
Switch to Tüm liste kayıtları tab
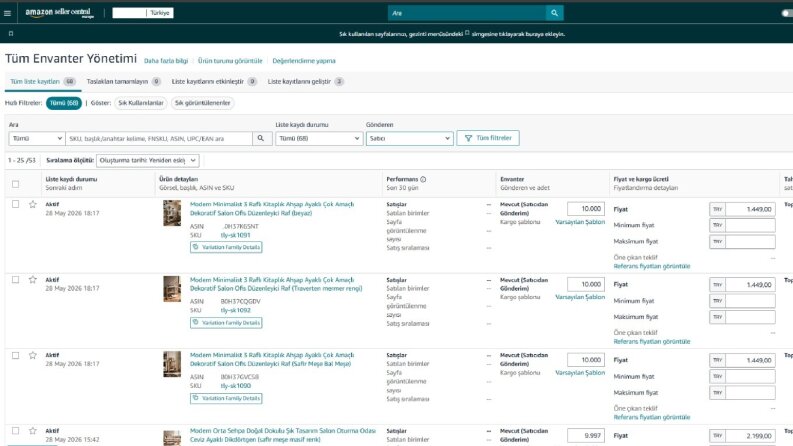[42, 81]
